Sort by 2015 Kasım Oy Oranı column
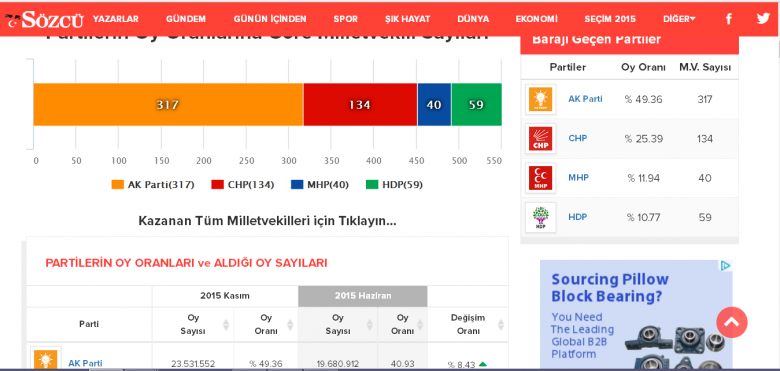 (x=266, y=324)
